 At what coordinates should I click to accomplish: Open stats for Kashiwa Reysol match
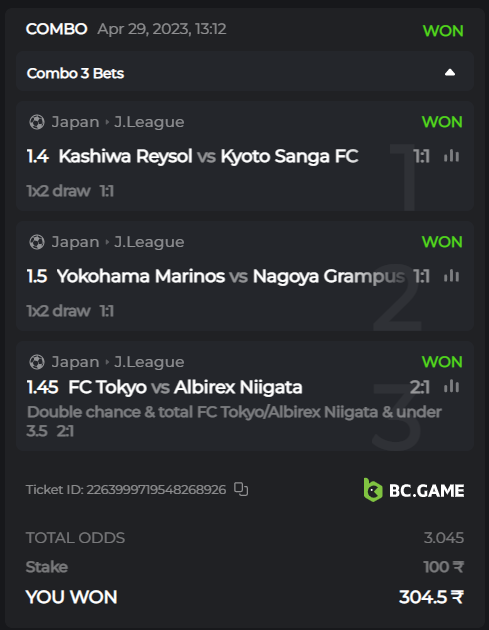tap(451, 156)
